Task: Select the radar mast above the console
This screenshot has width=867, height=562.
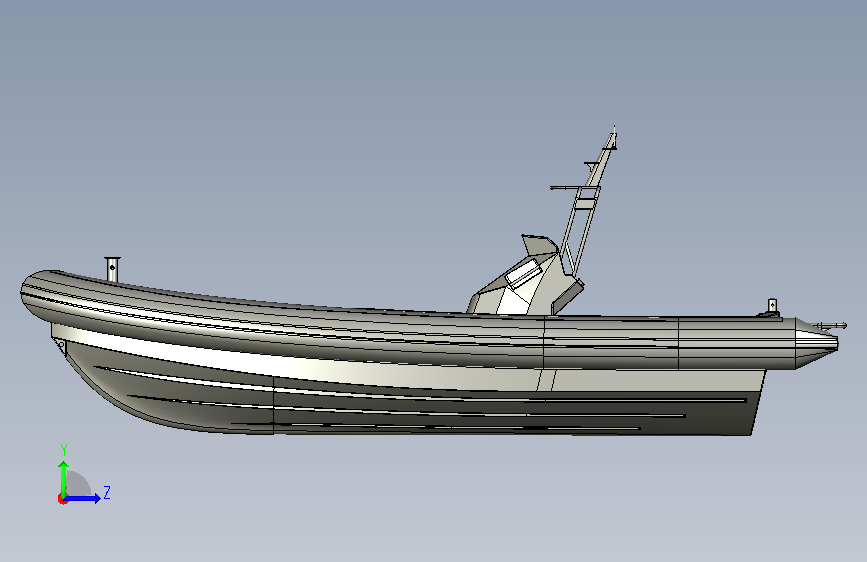Action: [588, 202]
